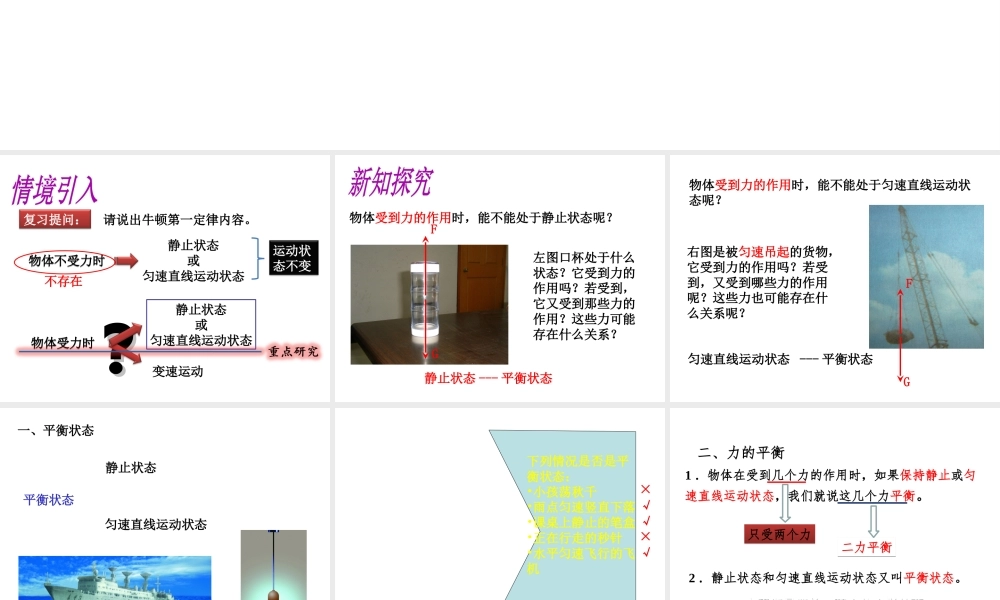Click the red text 重点研究
Viewport: 1000px width, 600px height.
[x=293, y=351]
